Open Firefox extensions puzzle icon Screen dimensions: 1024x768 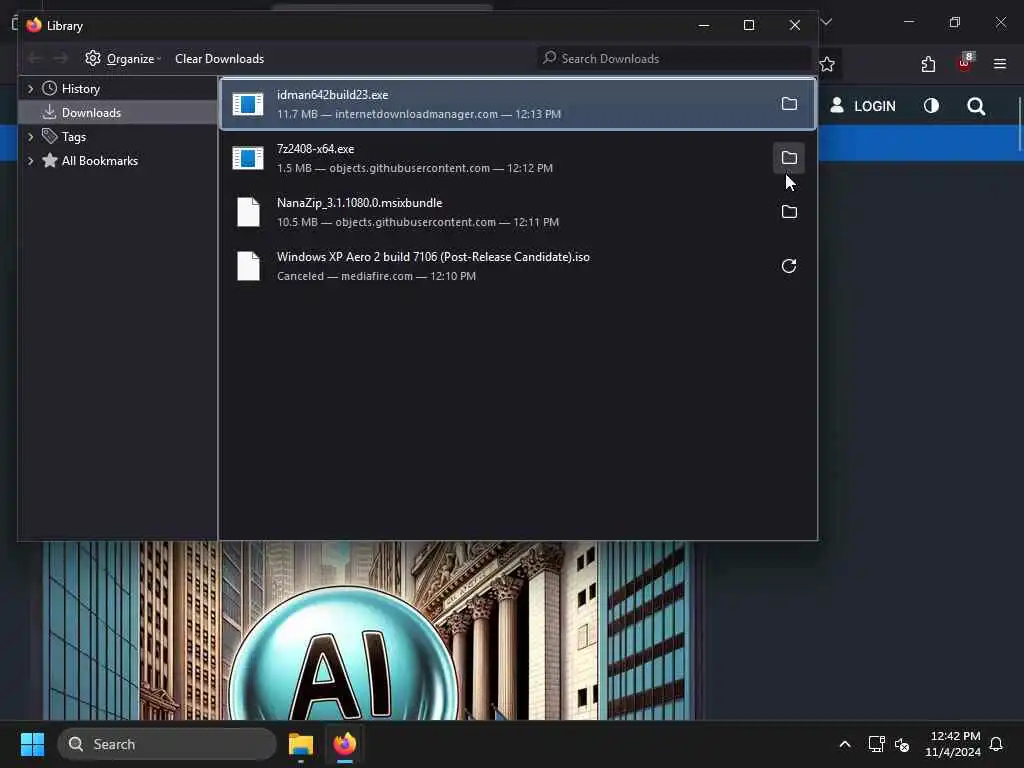928,64
